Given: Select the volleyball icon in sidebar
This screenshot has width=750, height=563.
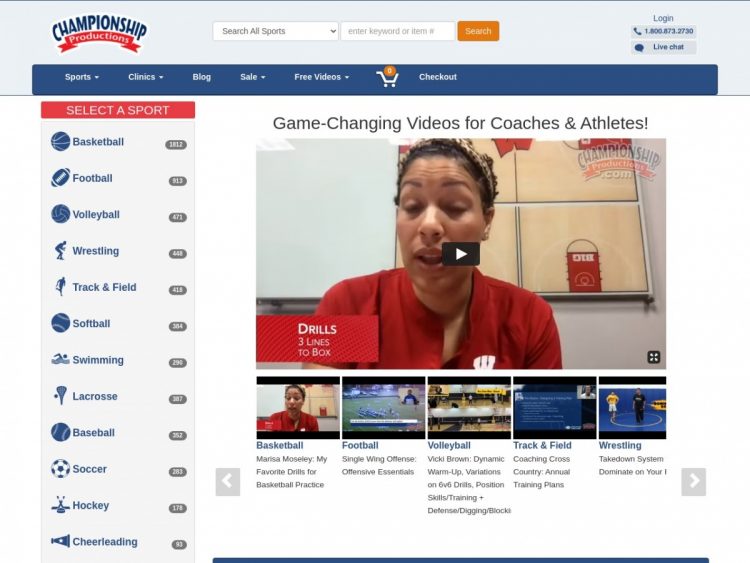Looking at the screenshot, I should point(60,214).
